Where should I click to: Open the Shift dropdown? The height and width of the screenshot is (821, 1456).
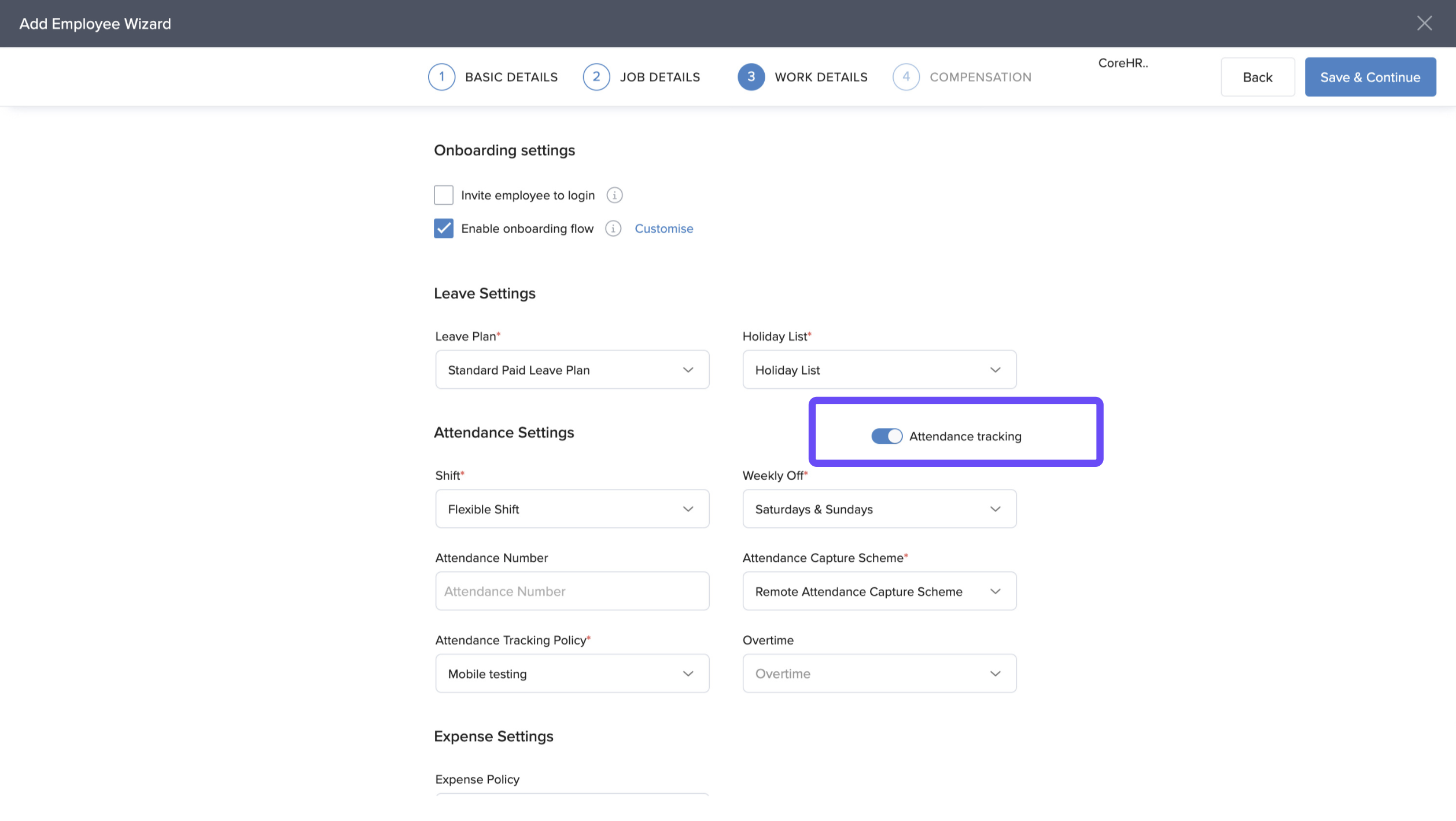tap(572, 509)
